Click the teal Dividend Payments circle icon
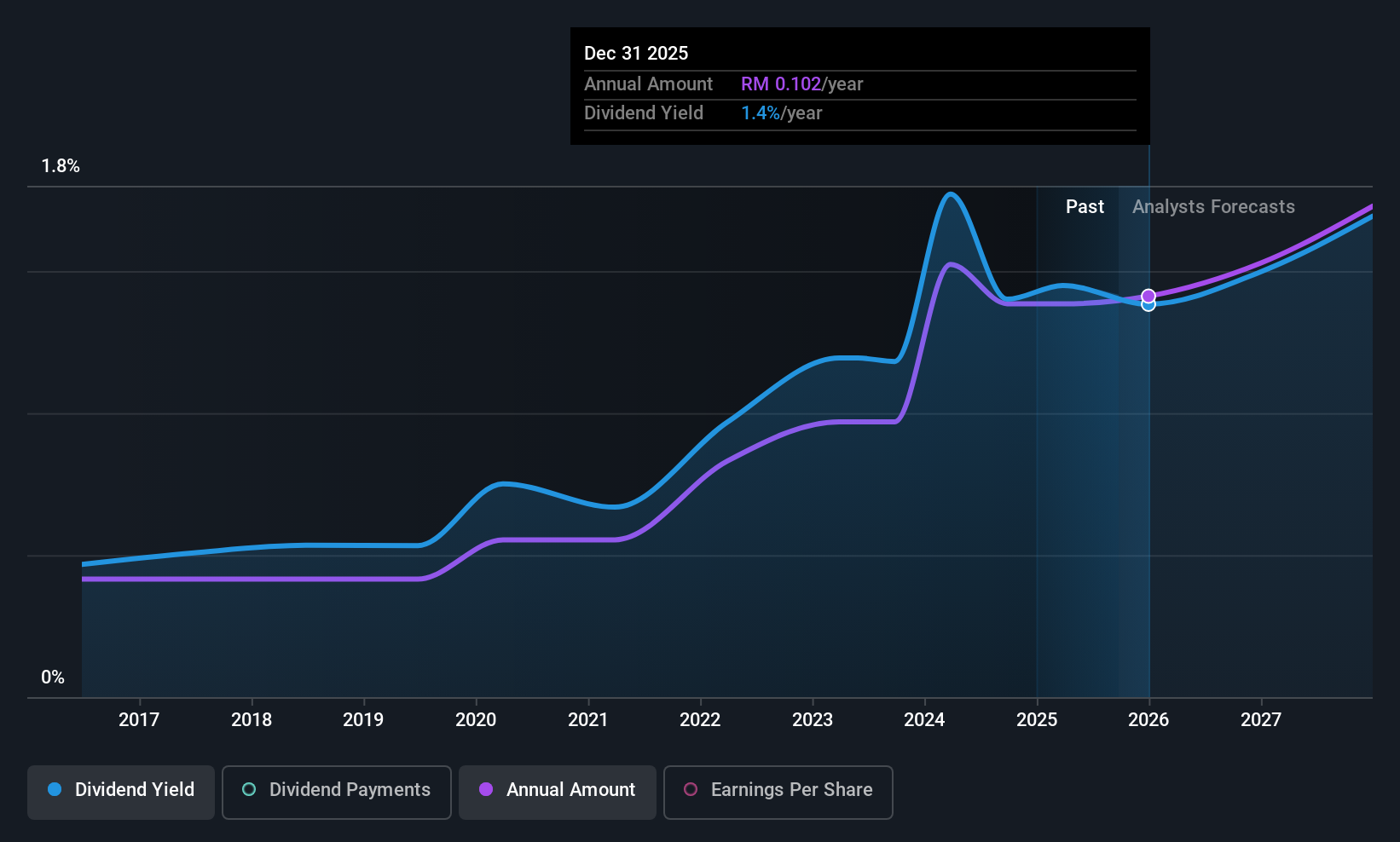 249,789
